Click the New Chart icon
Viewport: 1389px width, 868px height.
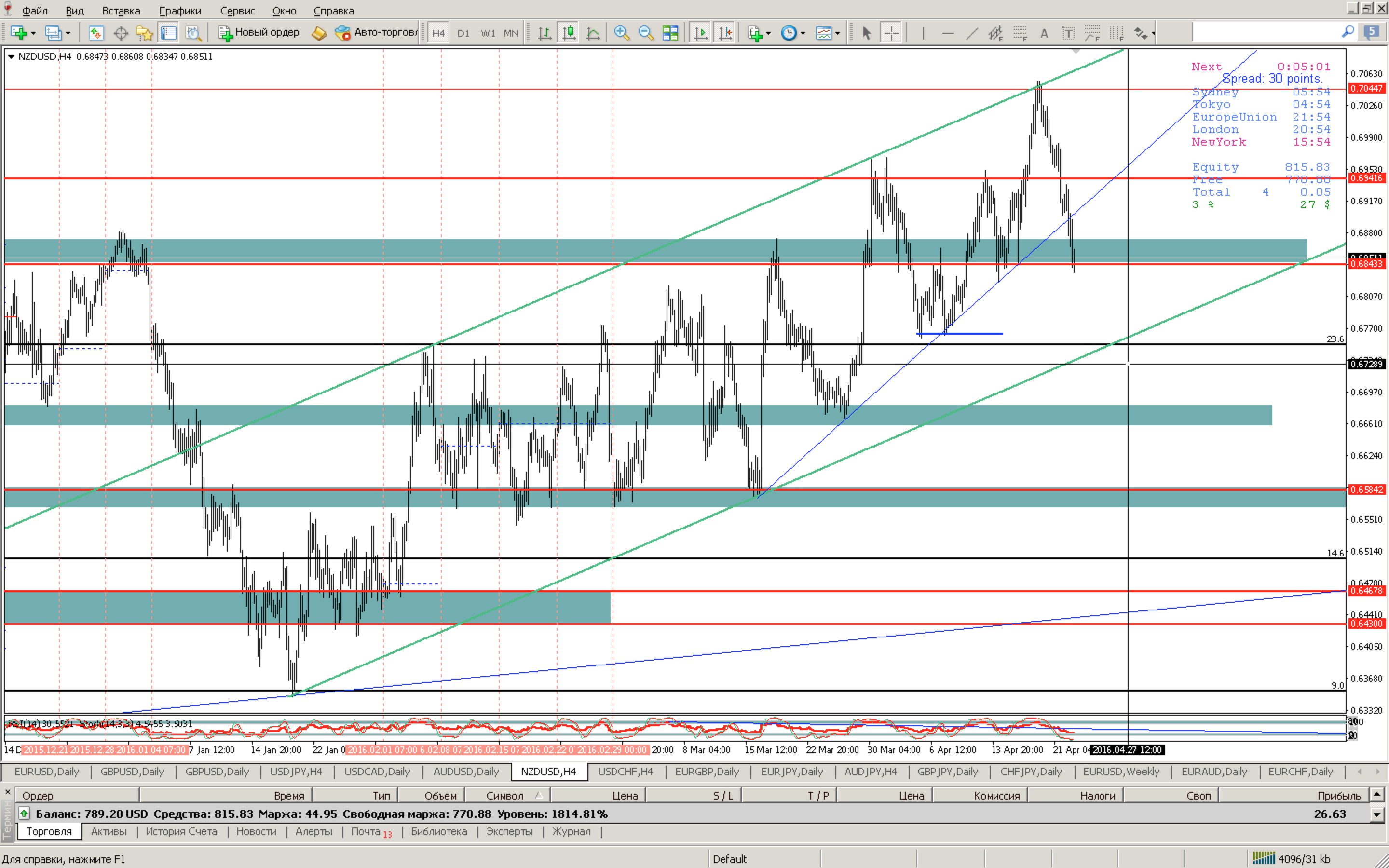click(x=18, y=33)
